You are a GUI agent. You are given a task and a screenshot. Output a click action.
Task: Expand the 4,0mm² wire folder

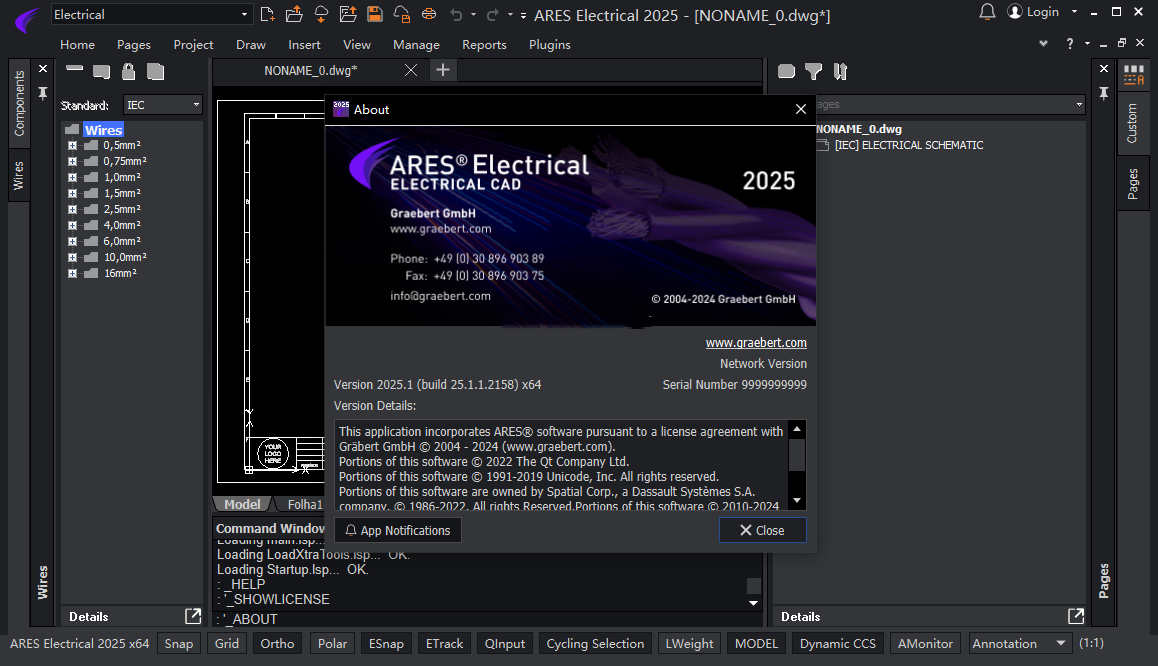(72, 225)
